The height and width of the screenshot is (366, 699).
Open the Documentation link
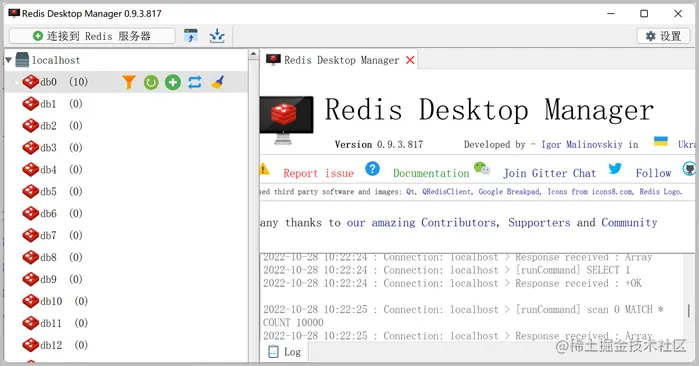coord(431,173)
